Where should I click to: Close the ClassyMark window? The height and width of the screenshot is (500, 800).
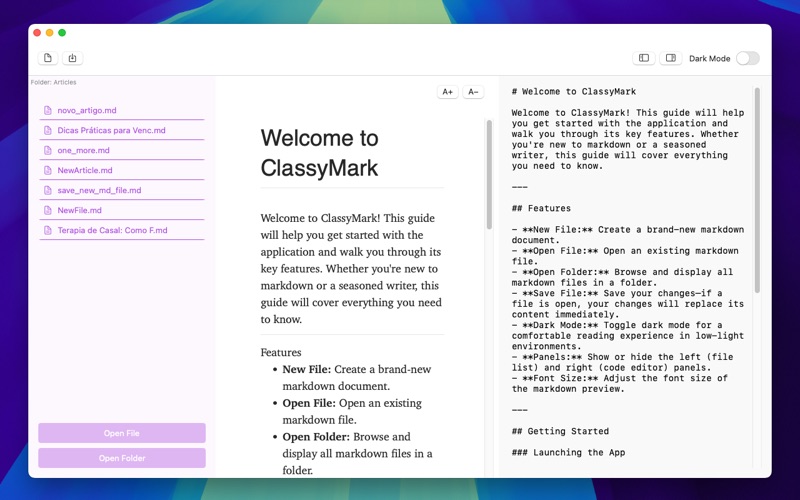point(37,33)
